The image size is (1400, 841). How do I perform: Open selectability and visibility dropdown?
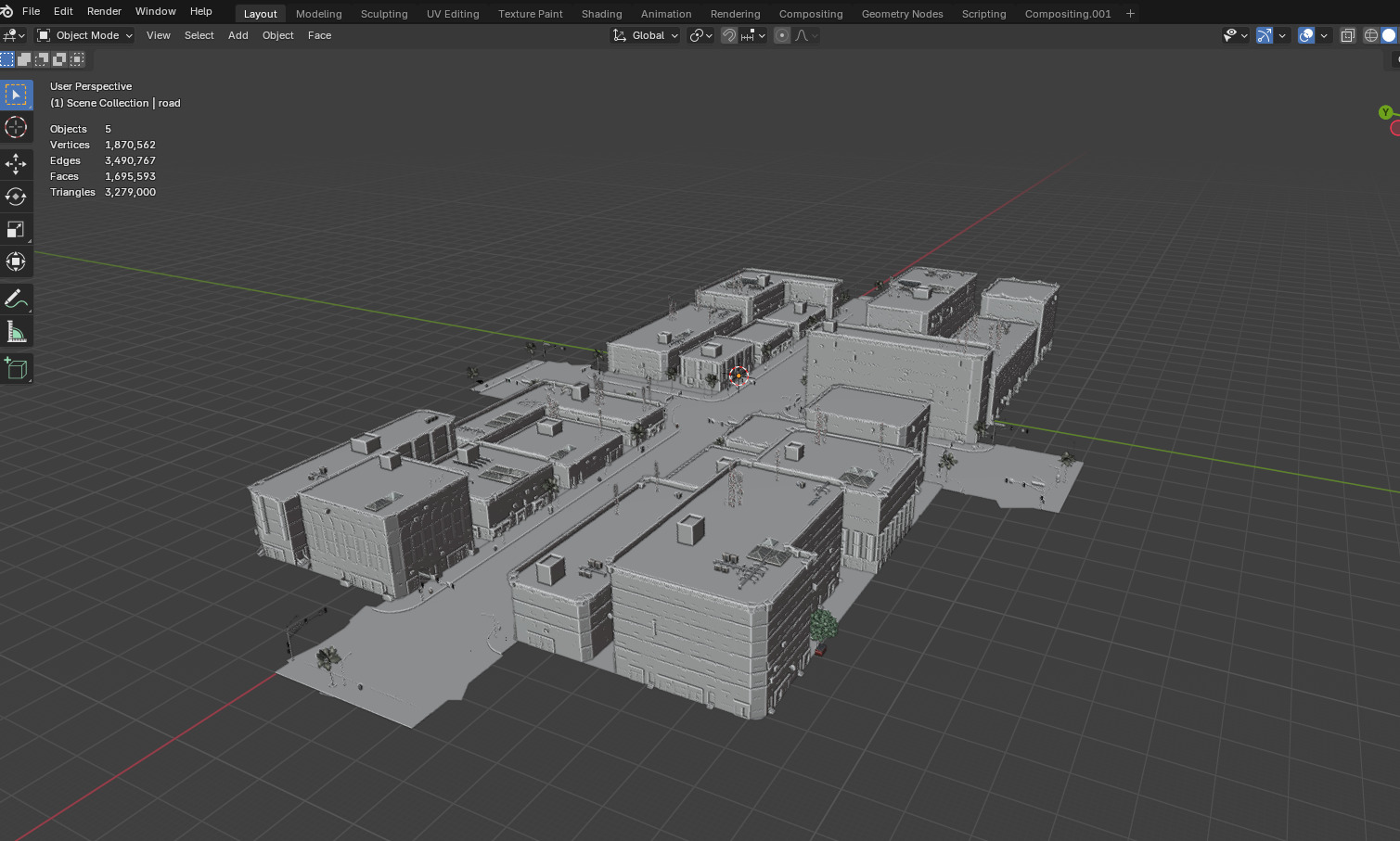coord(1235,35)
